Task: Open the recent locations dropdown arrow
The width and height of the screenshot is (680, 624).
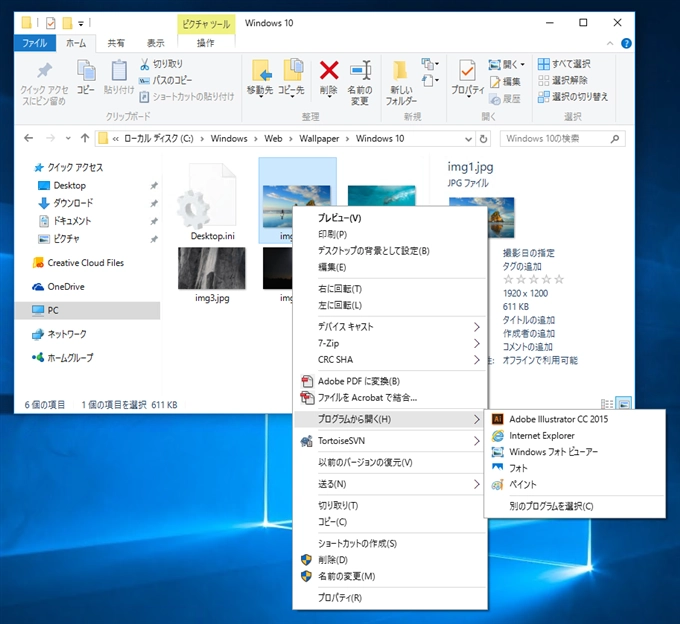Action: (x=68, y=138)
